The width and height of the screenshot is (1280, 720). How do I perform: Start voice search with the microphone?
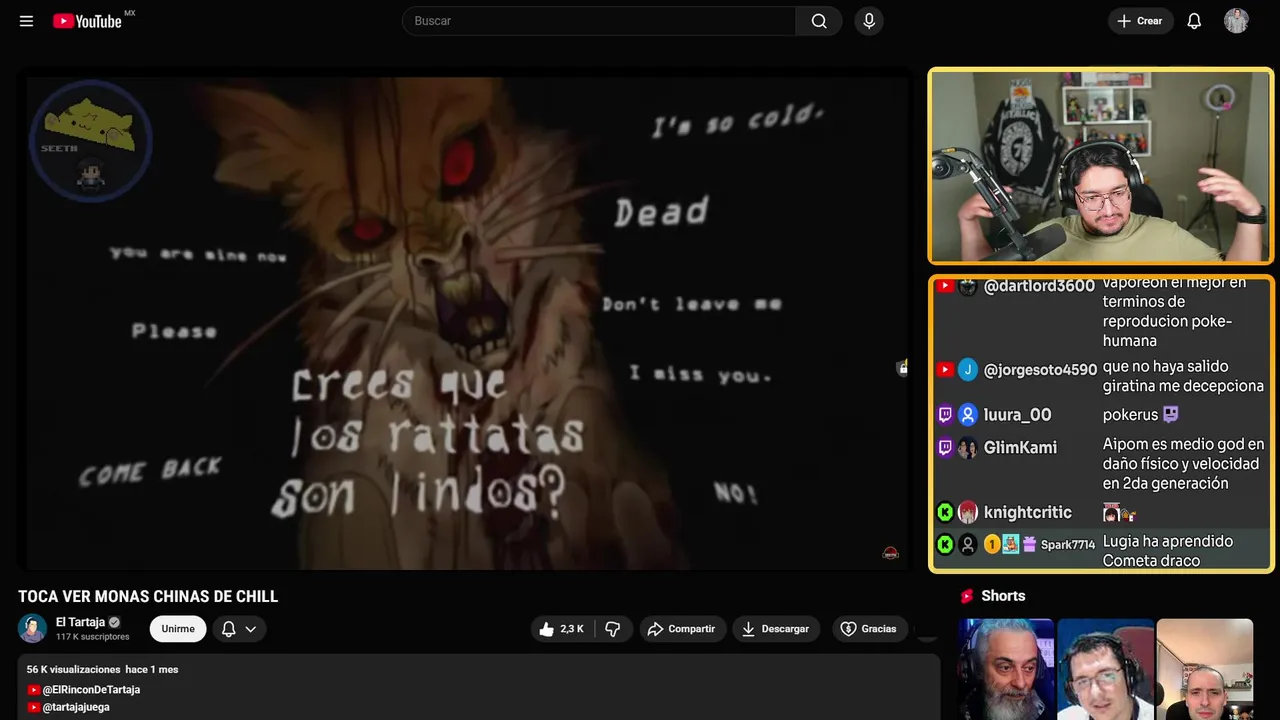[869, 21]
